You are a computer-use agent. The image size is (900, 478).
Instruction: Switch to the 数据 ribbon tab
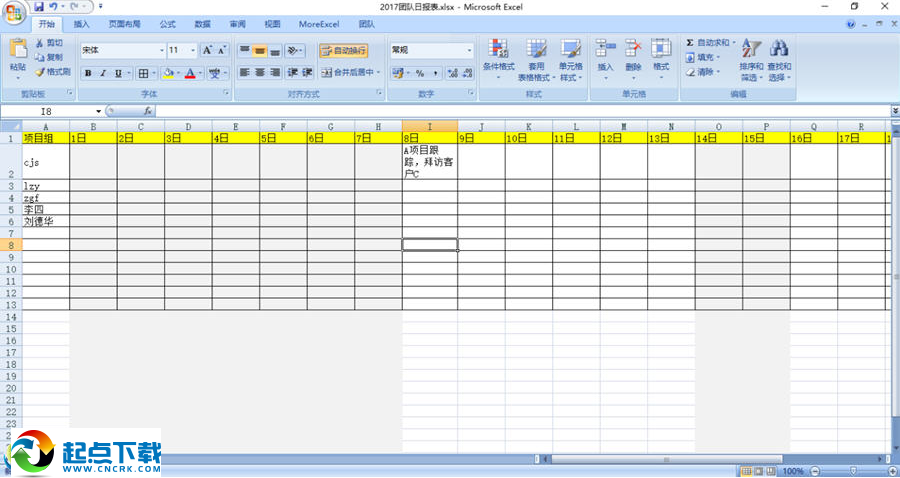(x=203, y=24)
